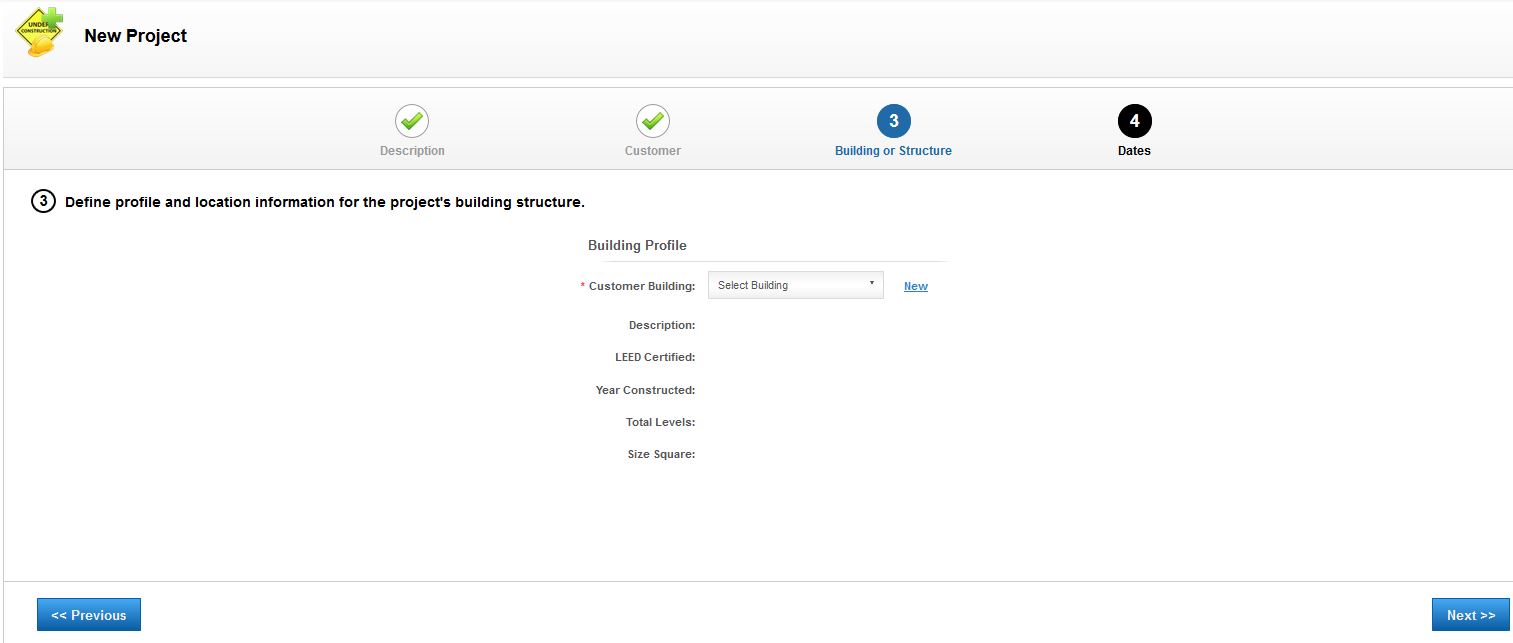Open the Building or Structure step label
Image resolution: width=1513 pixels, height=643 pixels.
[x=894, y=151]
